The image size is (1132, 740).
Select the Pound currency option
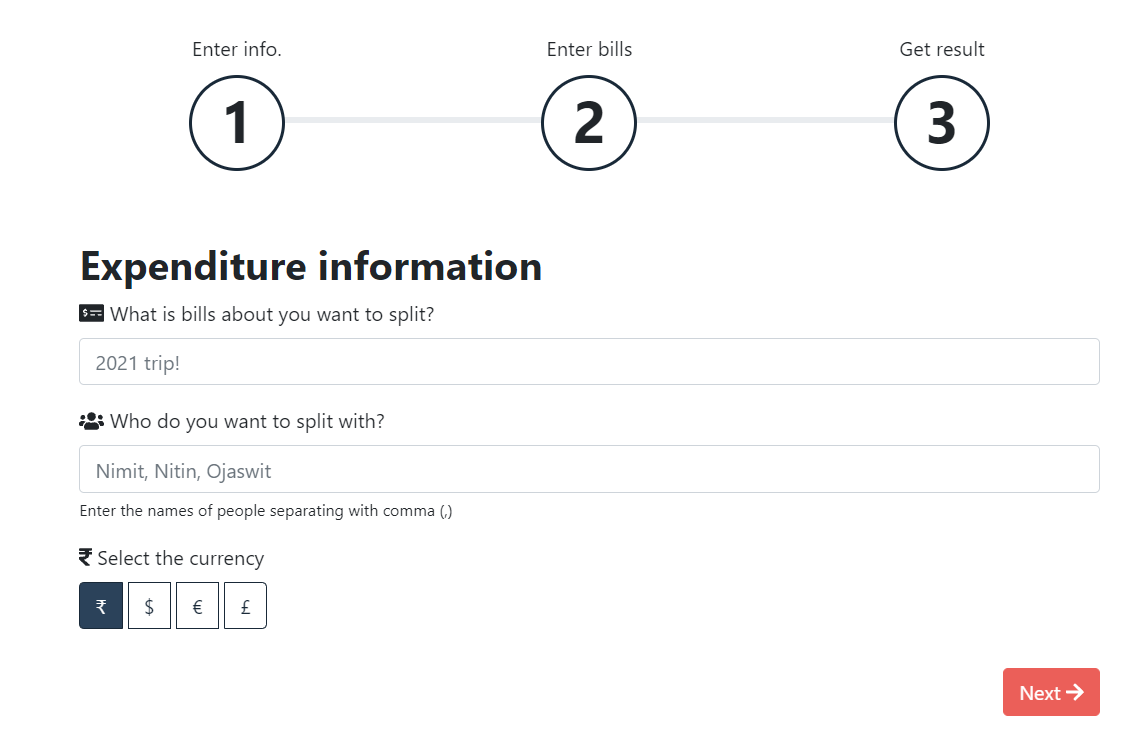point(245,605)
